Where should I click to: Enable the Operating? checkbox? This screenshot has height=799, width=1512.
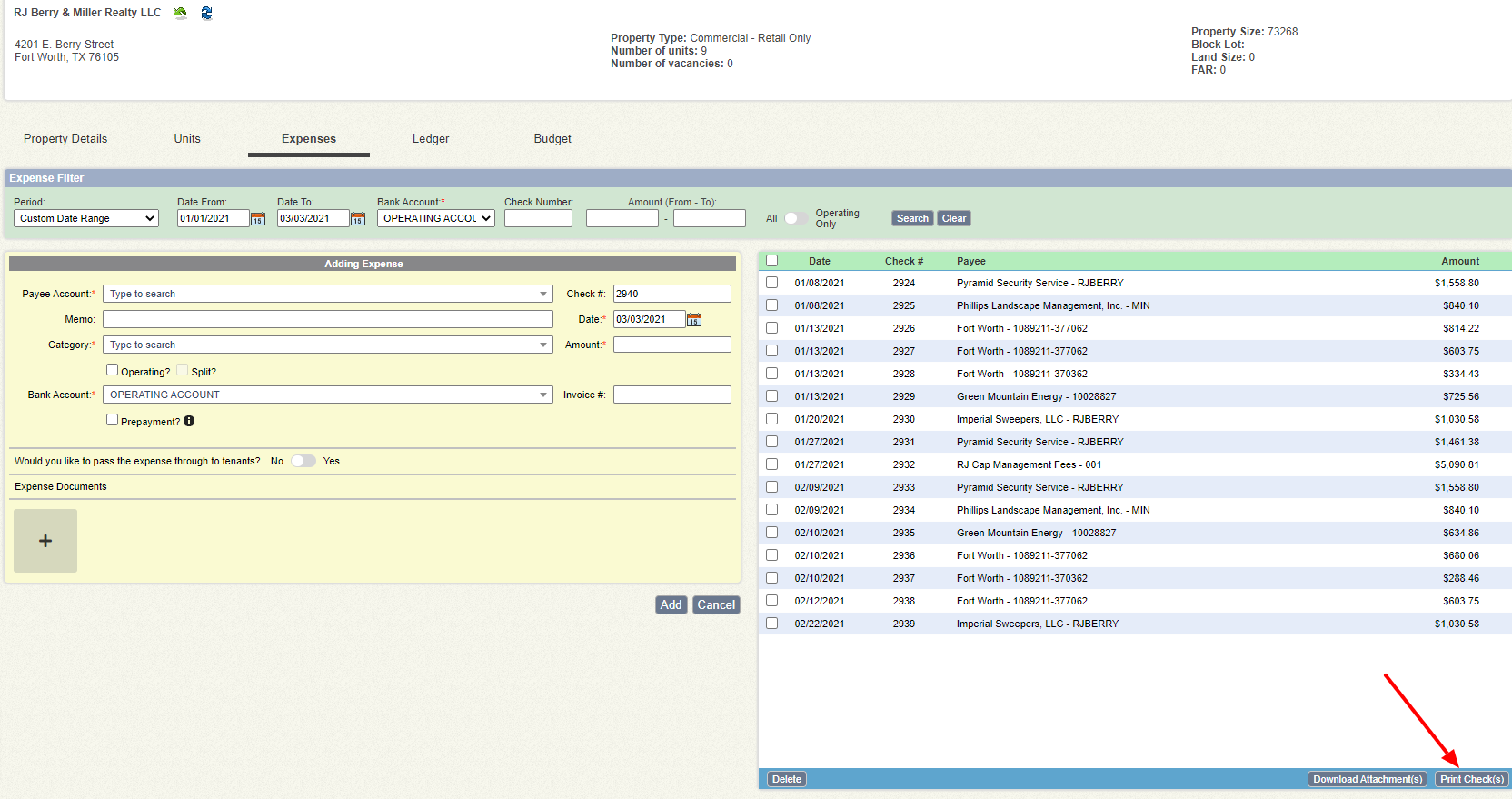(x=112, y=370)
